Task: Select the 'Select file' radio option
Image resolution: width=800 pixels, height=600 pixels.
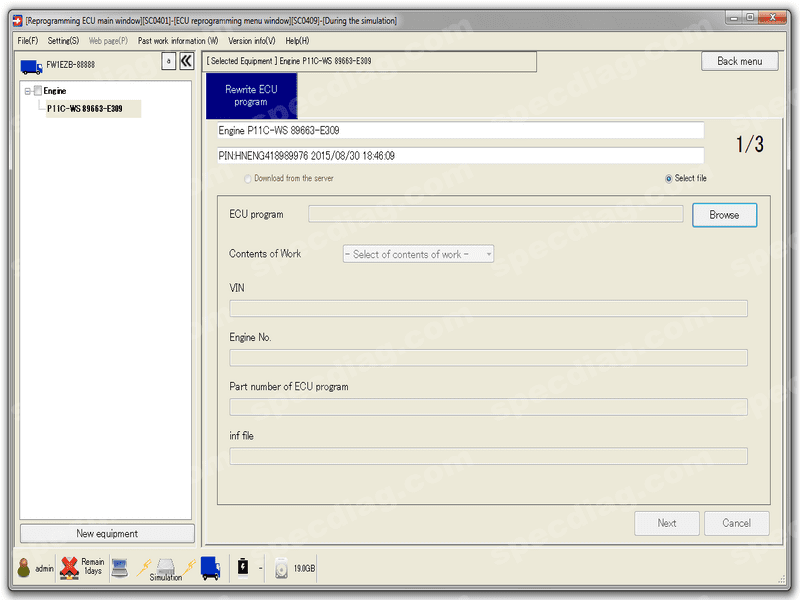Action: pos(668,179)
